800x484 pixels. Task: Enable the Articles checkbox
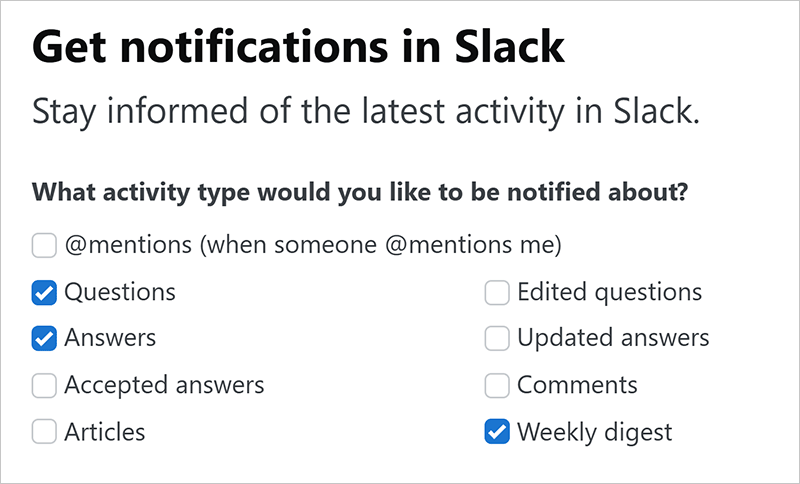[44, 432]
